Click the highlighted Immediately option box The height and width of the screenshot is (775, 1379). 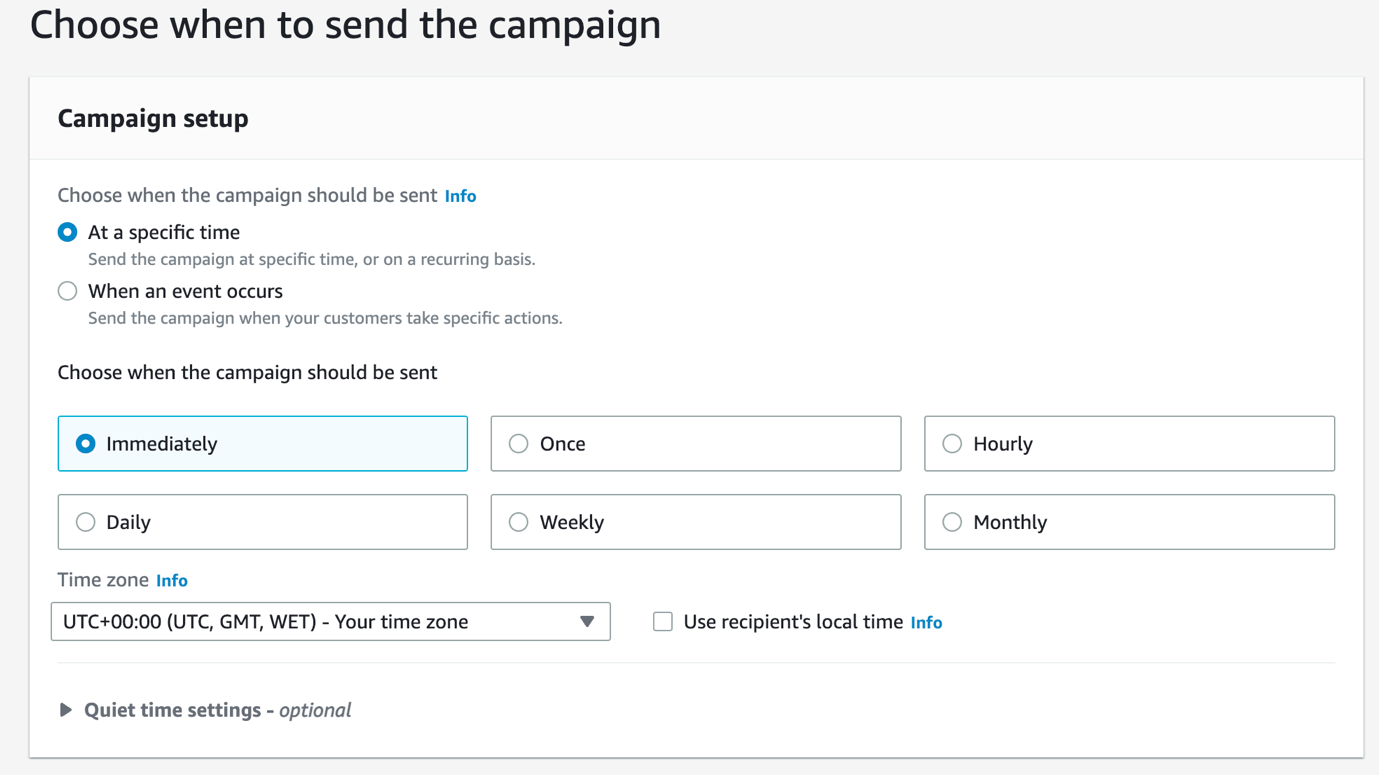(x=262, y=443)
